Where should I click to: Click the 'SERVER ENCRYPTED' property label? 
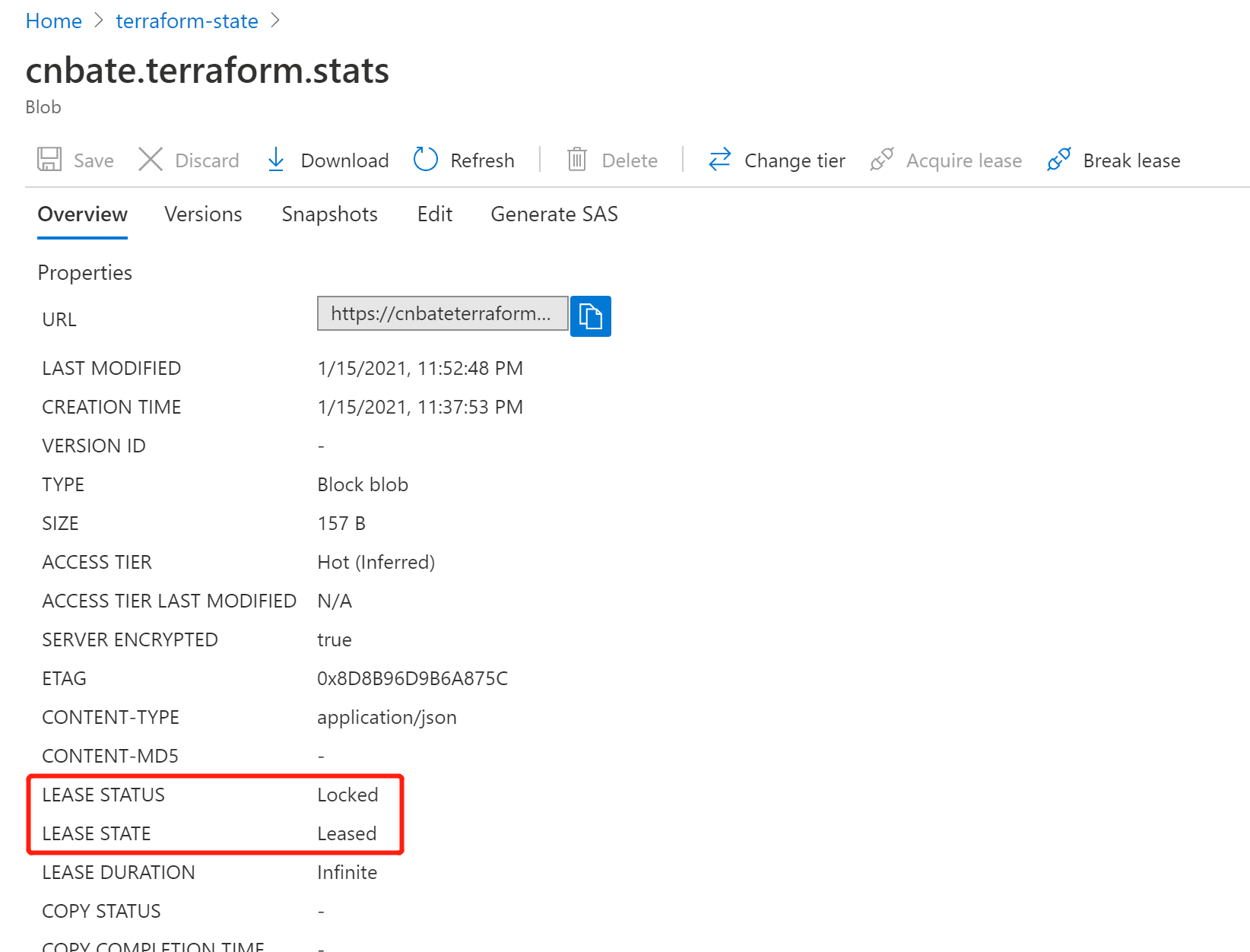pos(130,639)
